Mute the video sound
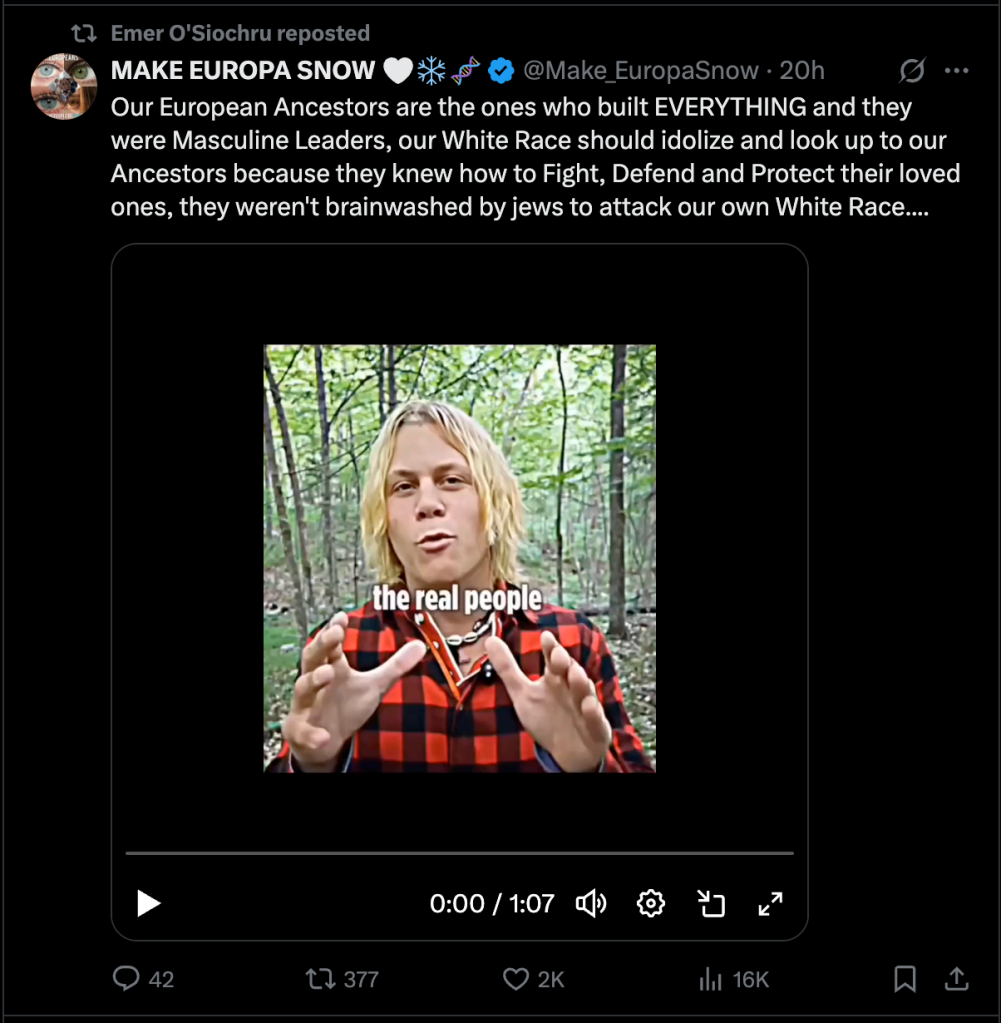The width and height of the screenshot is (1001, 1023). click(x=591, y=904)
